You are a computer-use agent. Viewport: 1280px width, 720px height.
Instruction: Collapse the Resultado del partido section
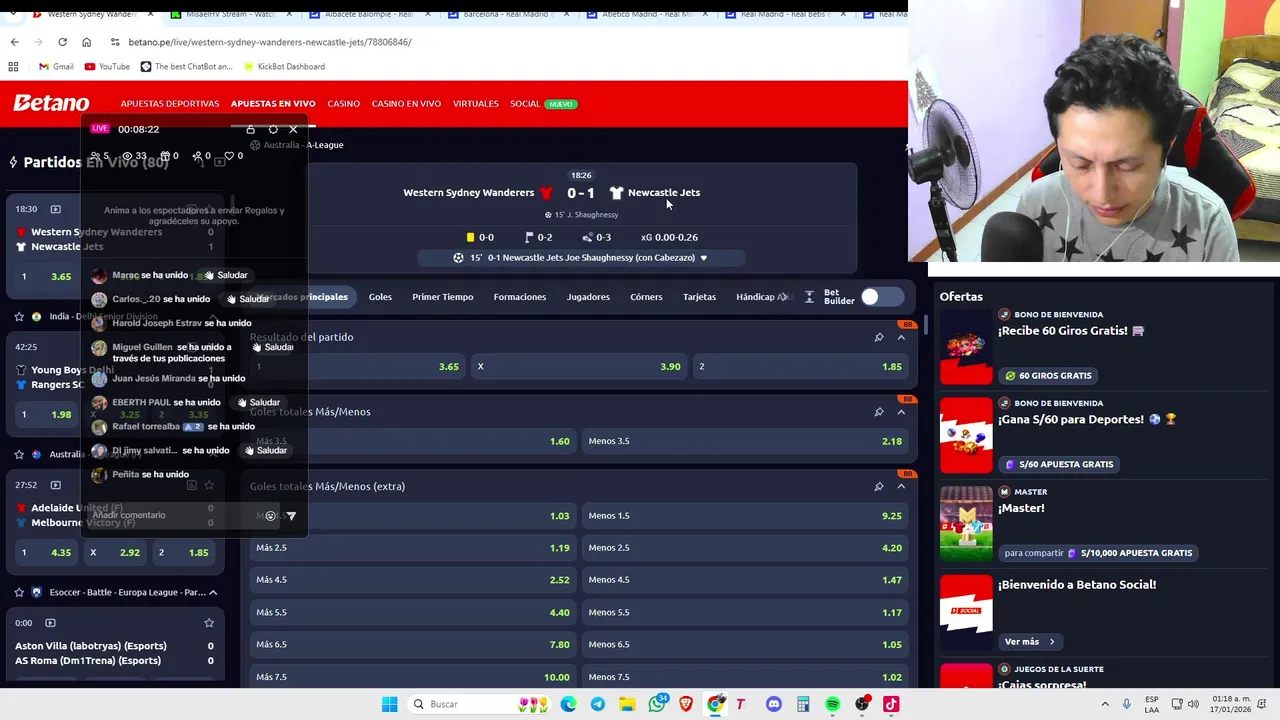(901, 337)
